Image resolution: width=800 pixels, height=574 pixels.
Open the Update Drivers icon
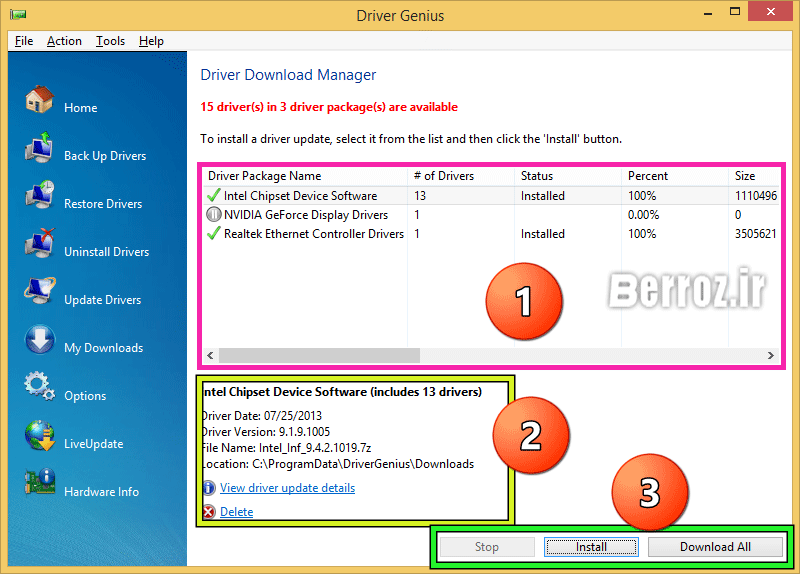pyautogui.click(x=39, y=293)
